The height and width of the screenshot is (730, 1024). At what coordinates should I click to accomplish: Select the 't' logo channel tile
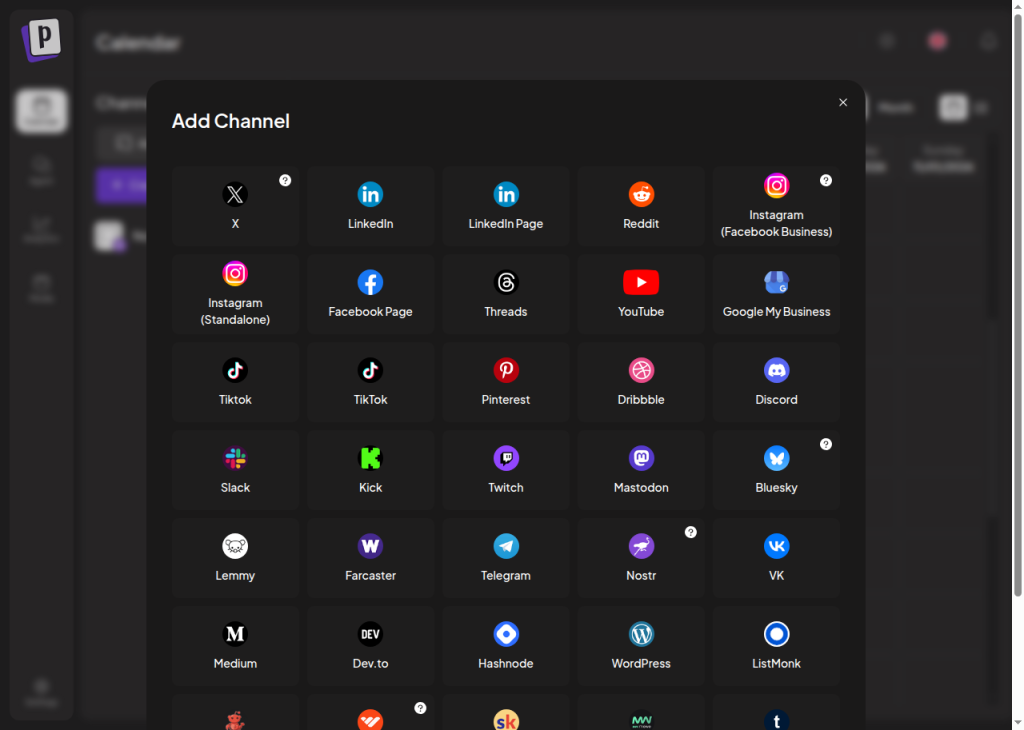[x=776, y=712]
